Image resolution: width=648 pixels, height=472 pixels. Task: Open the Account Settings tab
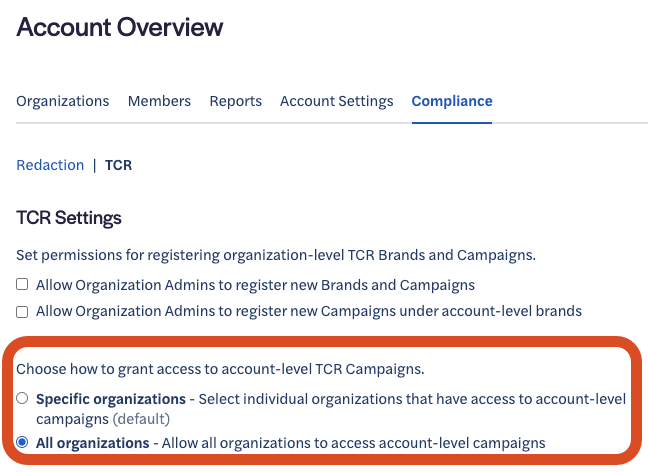(x=336, y=101)
